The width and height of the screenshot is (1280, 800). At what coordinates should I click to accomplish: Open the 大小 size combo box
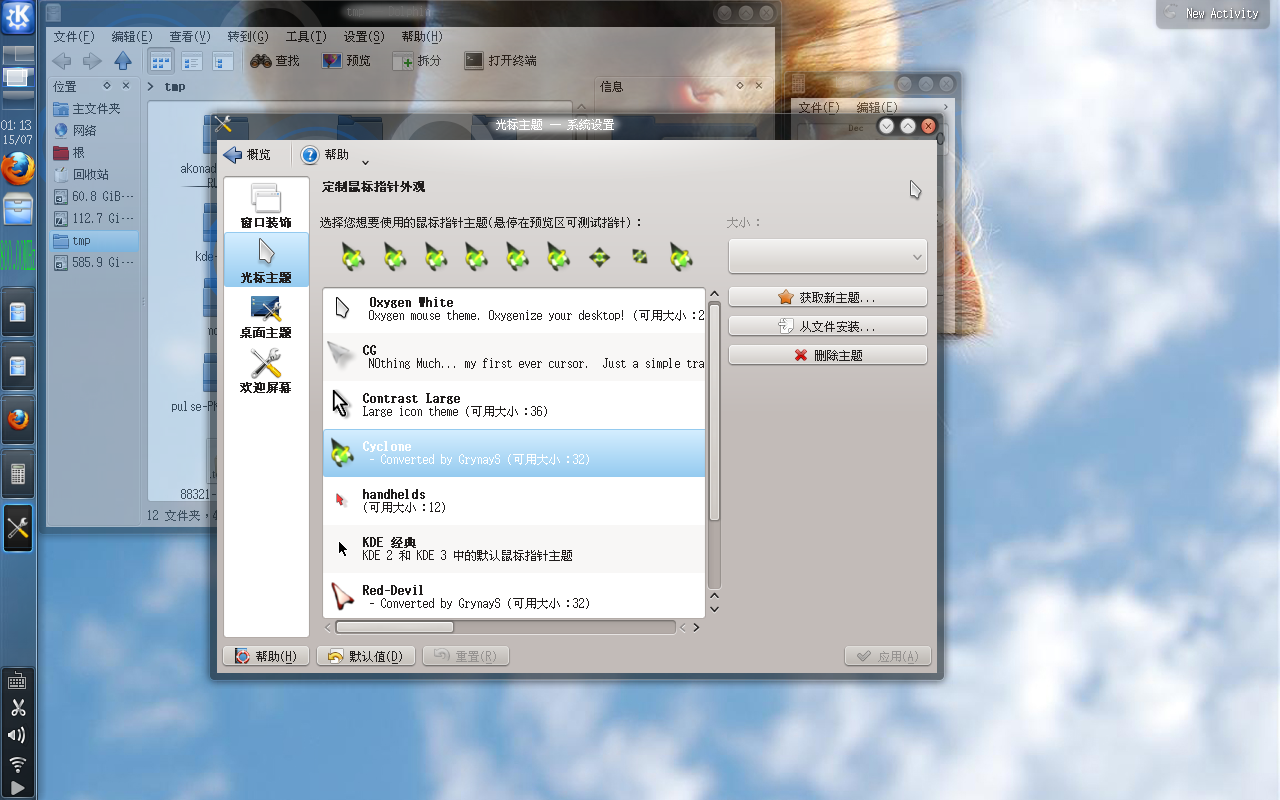tap(828, 257)
